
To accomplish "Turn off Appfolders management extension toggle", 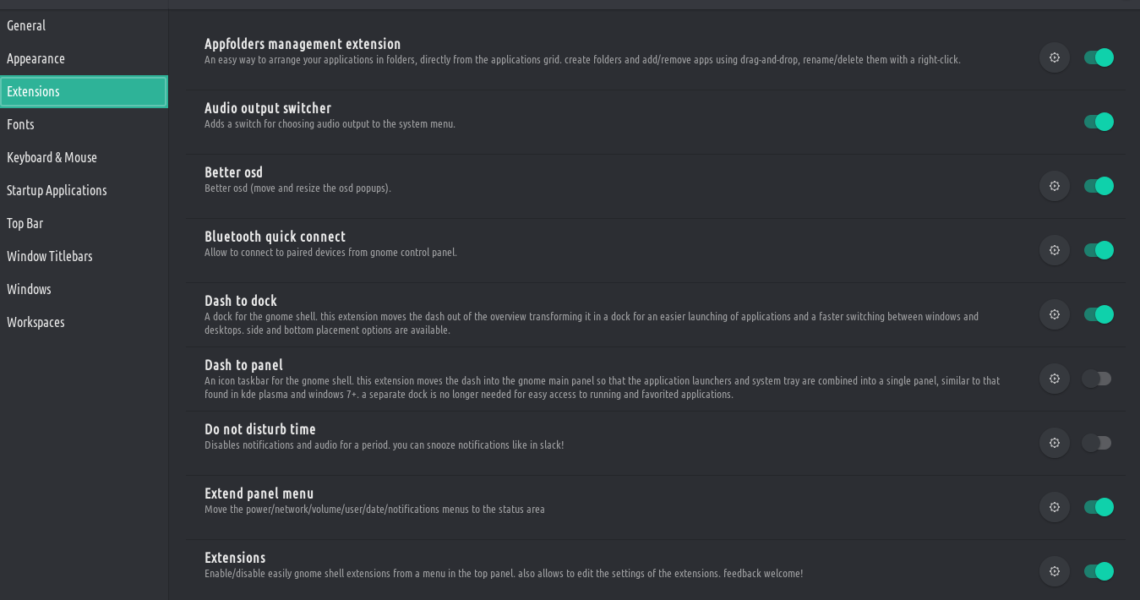I will 1098,58.
